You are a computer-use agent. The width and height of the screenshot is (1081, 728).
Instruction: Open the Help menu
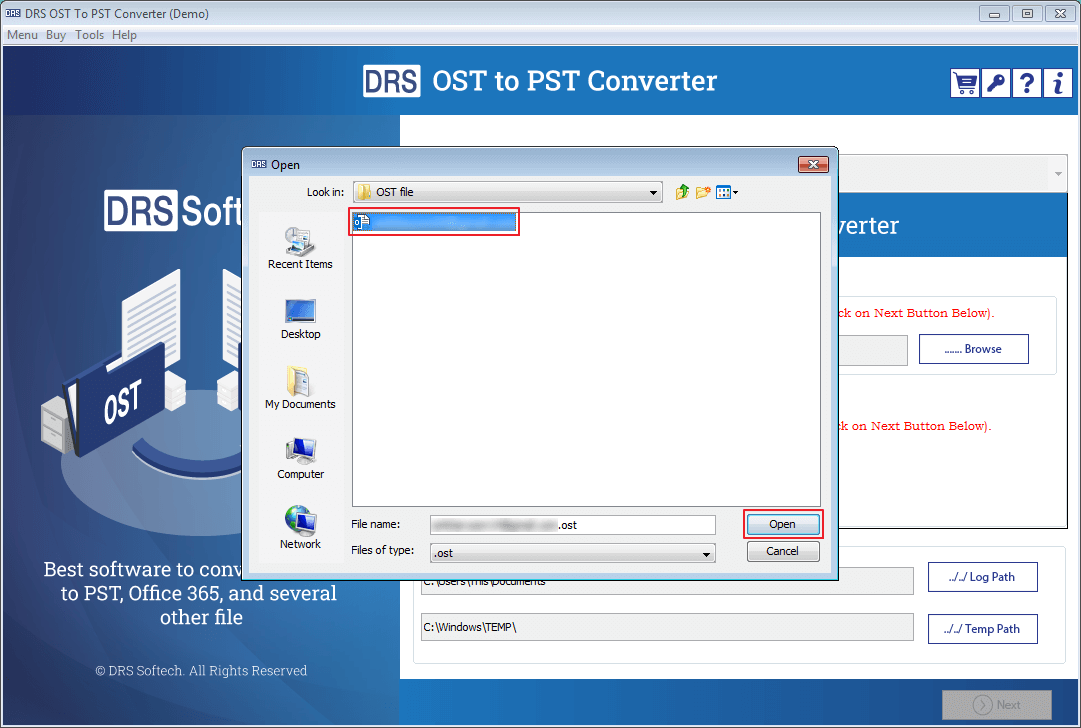click(x=124, y=34)
